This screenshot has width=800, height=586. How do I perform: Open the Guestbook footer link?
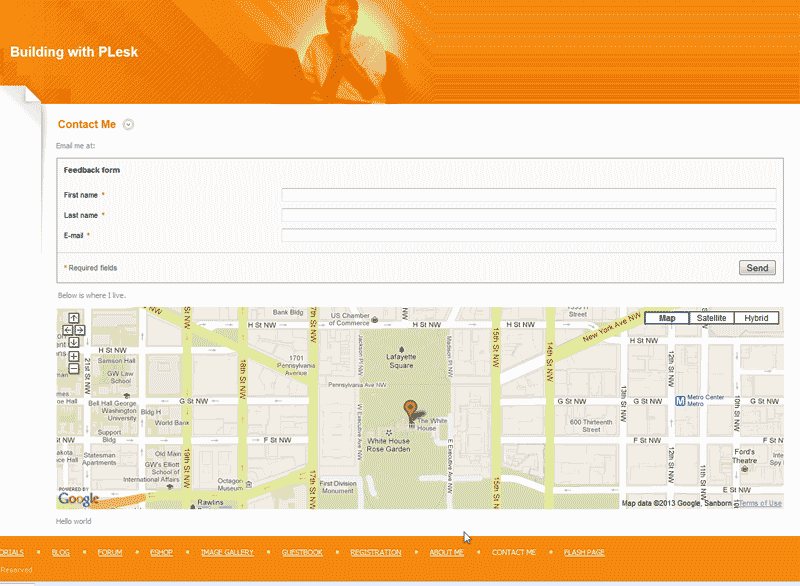click(x=302, y=552)
